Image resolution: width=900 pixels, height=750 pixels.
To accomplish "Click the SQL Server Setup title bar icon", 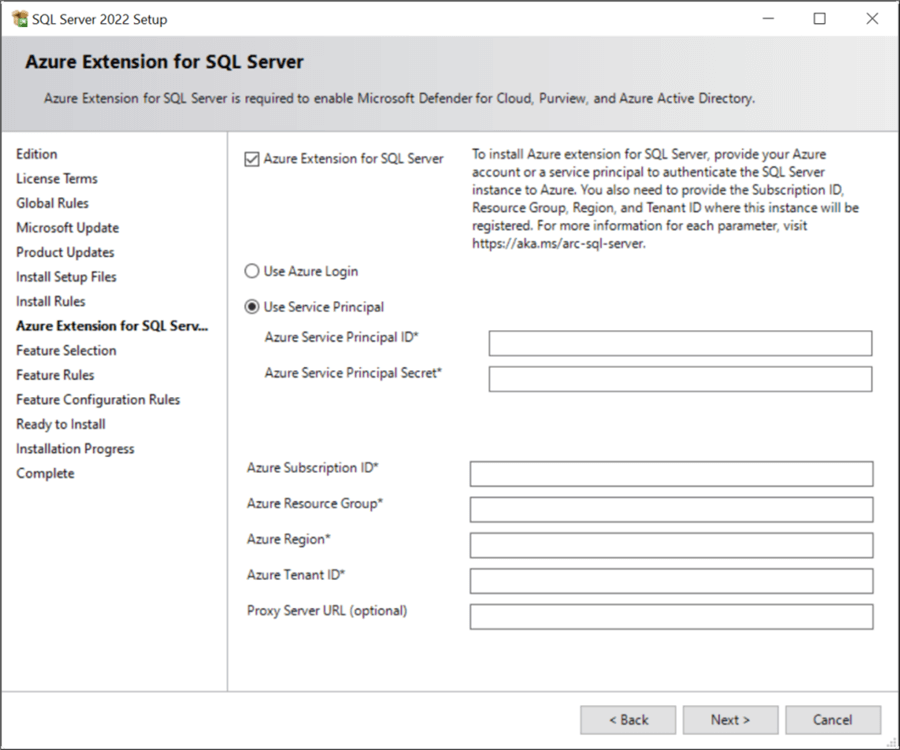I will click(x=20, y=18).
